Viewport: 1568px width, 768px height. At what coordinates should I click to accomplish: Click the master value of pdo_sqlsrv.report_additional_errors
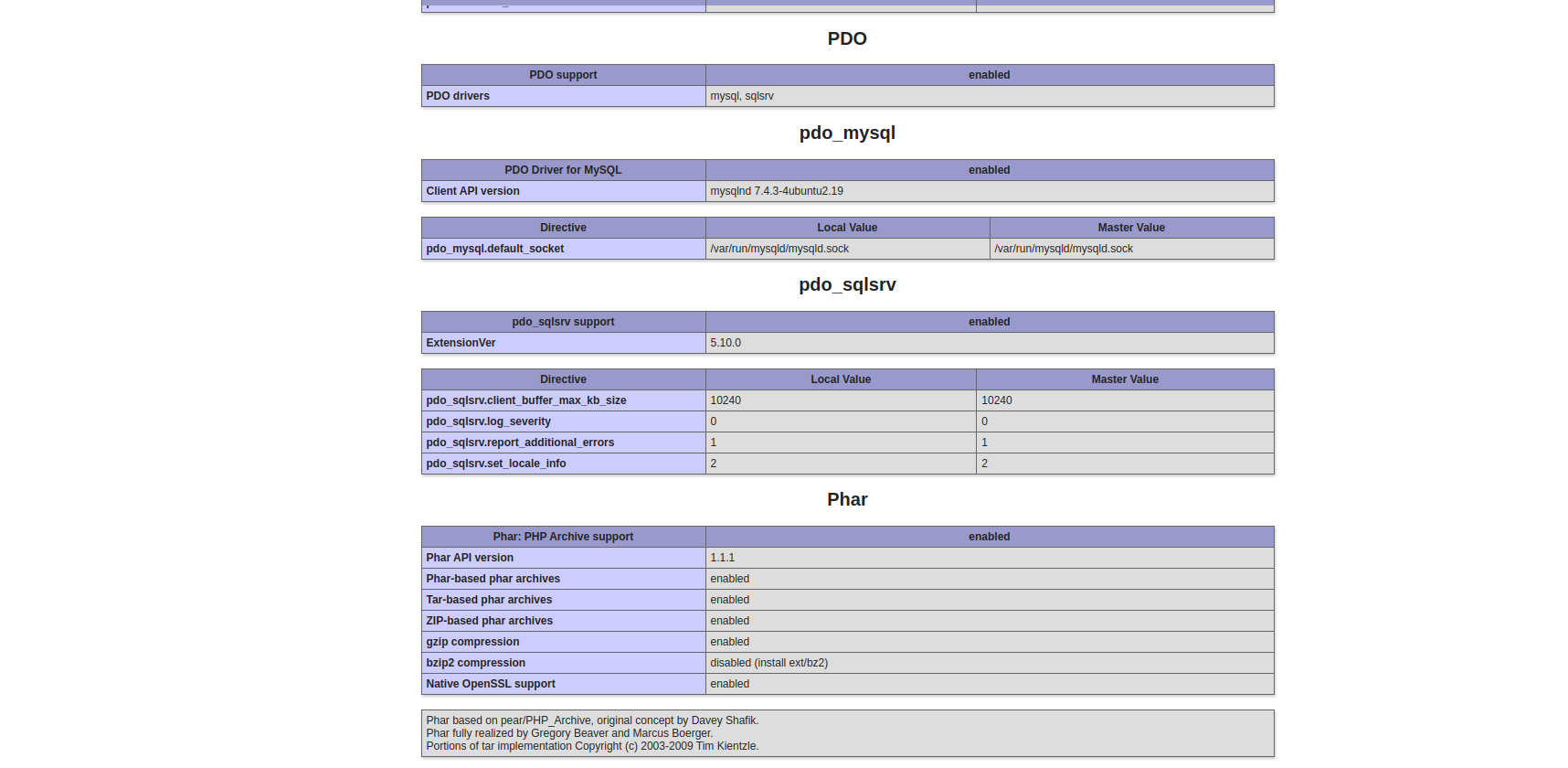(x=984, y=443)
